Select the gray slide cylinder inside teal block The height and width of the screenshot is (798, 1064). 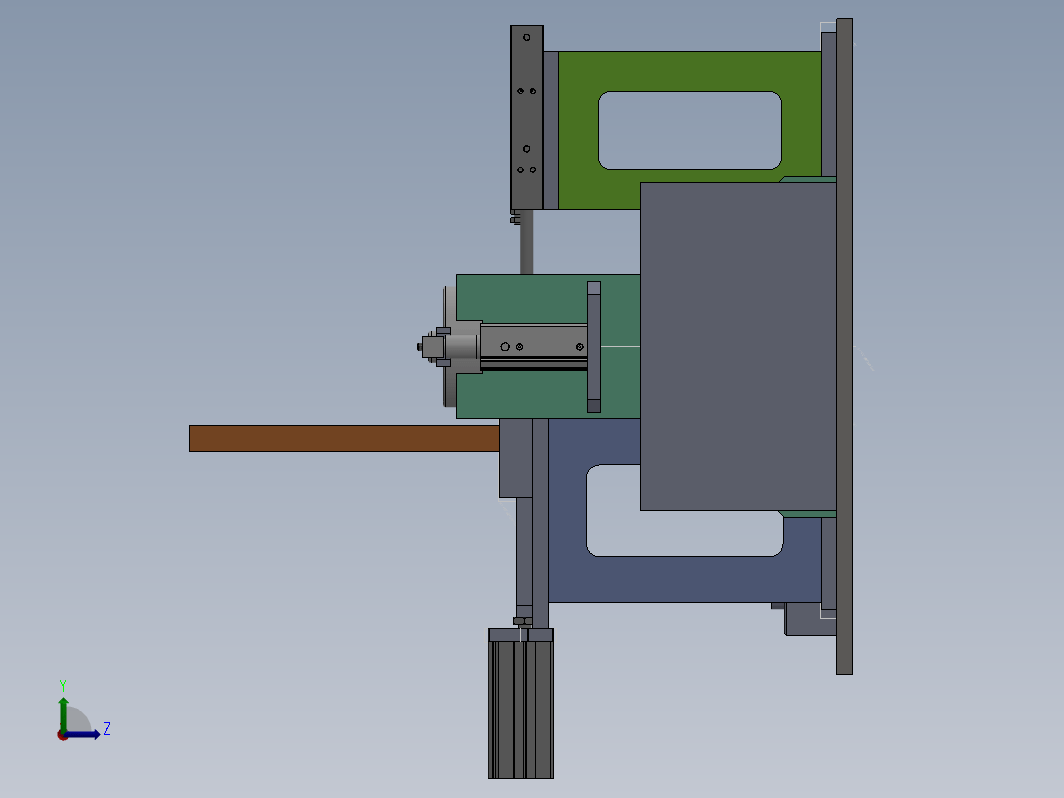[533, 347]
